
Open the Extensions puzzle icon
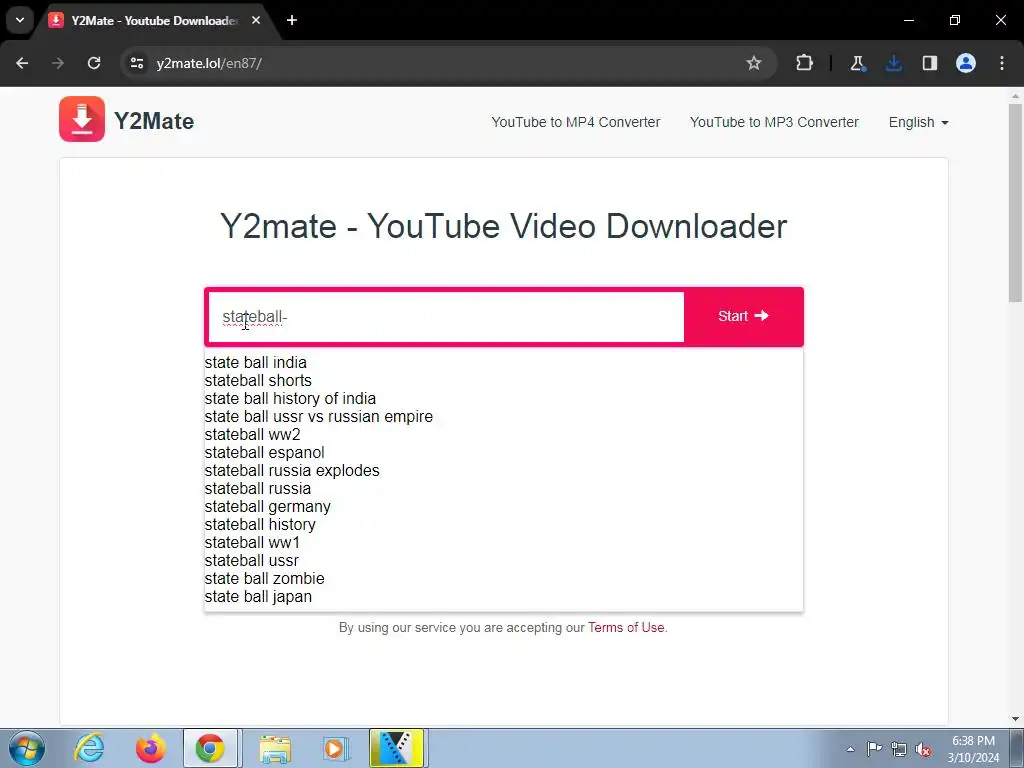click(x=805, y=63)
